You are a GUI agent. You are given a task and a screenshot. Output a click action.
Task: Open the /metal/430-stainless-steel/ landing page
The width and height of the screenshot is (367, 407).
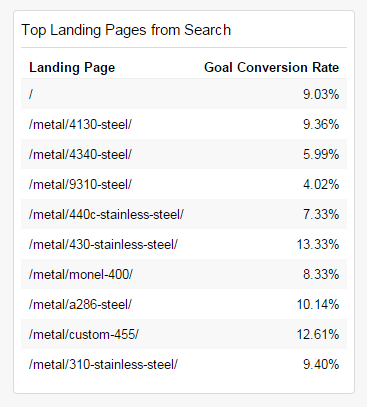[103, 244]
